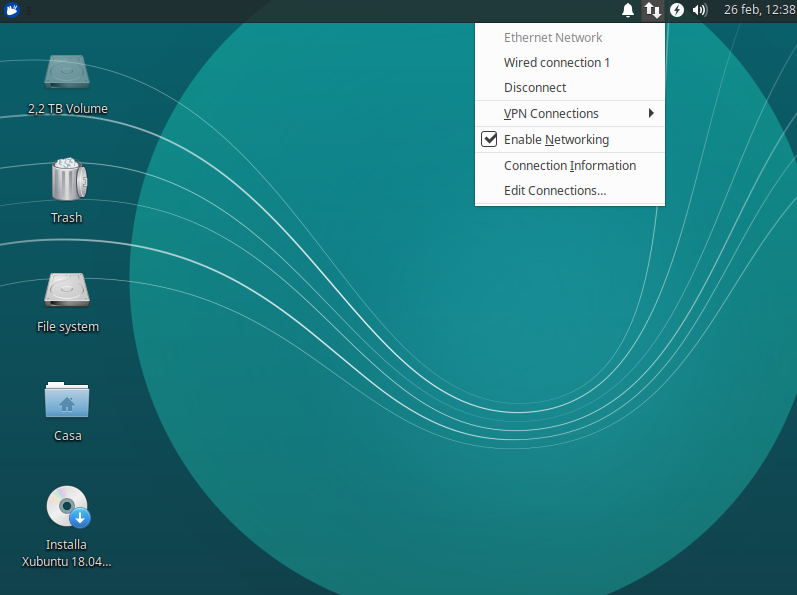797x595 pixels.
Task: Open Edit Connections… from the menu
Action: click(x=555, y=191)
